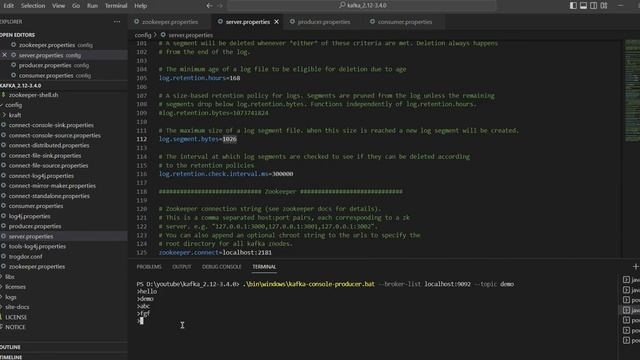Collapse the config folder
This screenshot has width=640, height=360.
(x=13, y=105)
